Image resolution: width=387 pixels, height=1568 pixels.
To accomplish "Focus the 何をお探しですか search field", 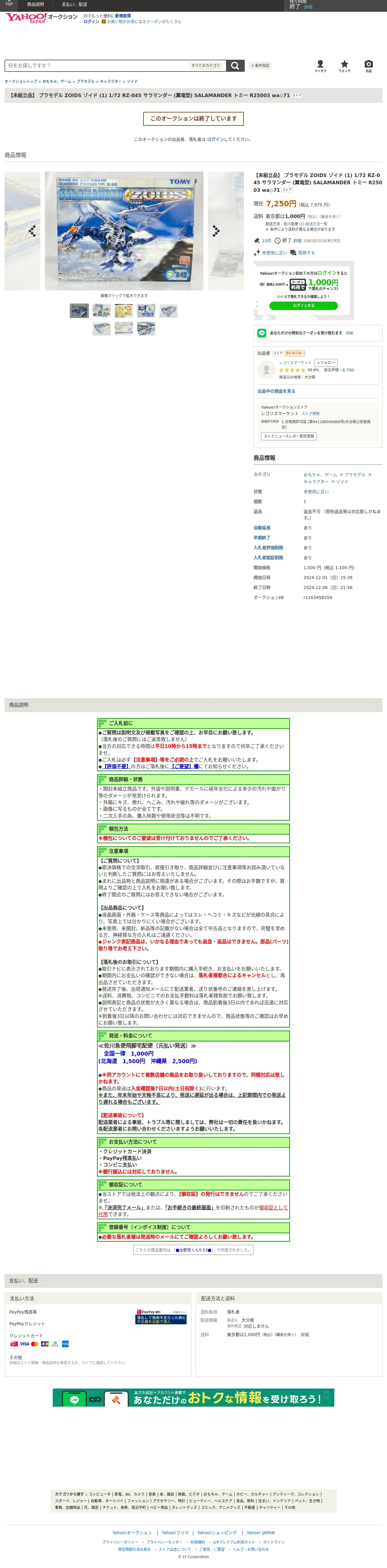I will (x=96, y=66).
